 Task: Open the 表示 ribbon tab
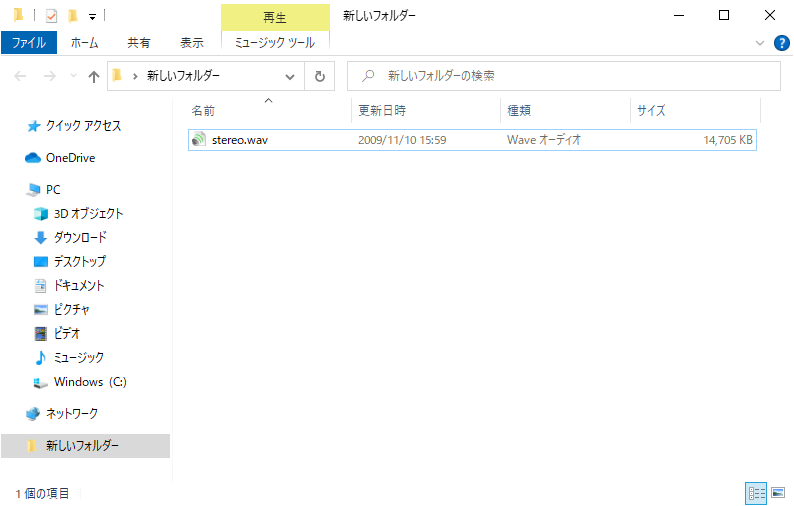(192, 43)
